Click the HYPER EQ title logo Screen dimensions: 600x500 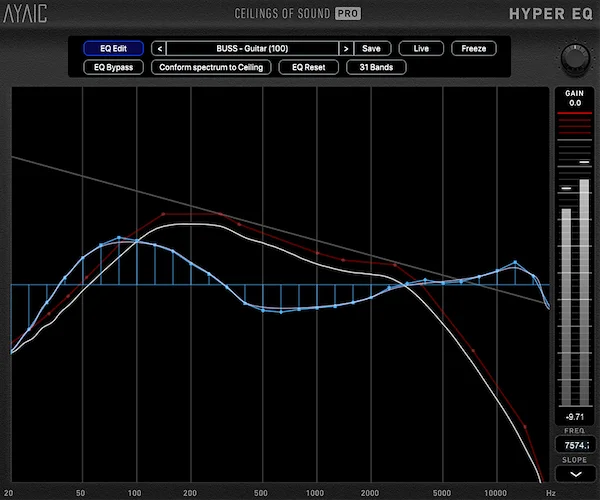(x=551, y=13)
